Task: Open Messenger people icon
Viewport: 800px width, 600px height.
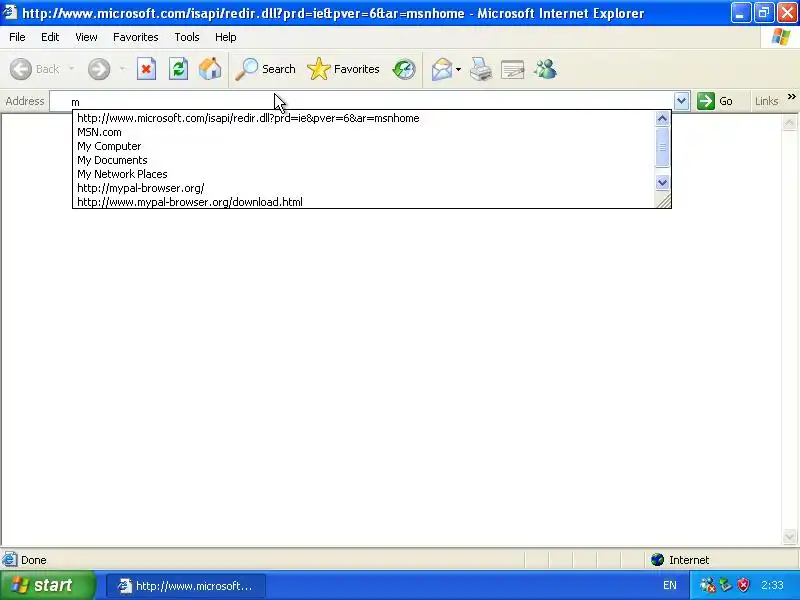Action: (x=545, y=69)
